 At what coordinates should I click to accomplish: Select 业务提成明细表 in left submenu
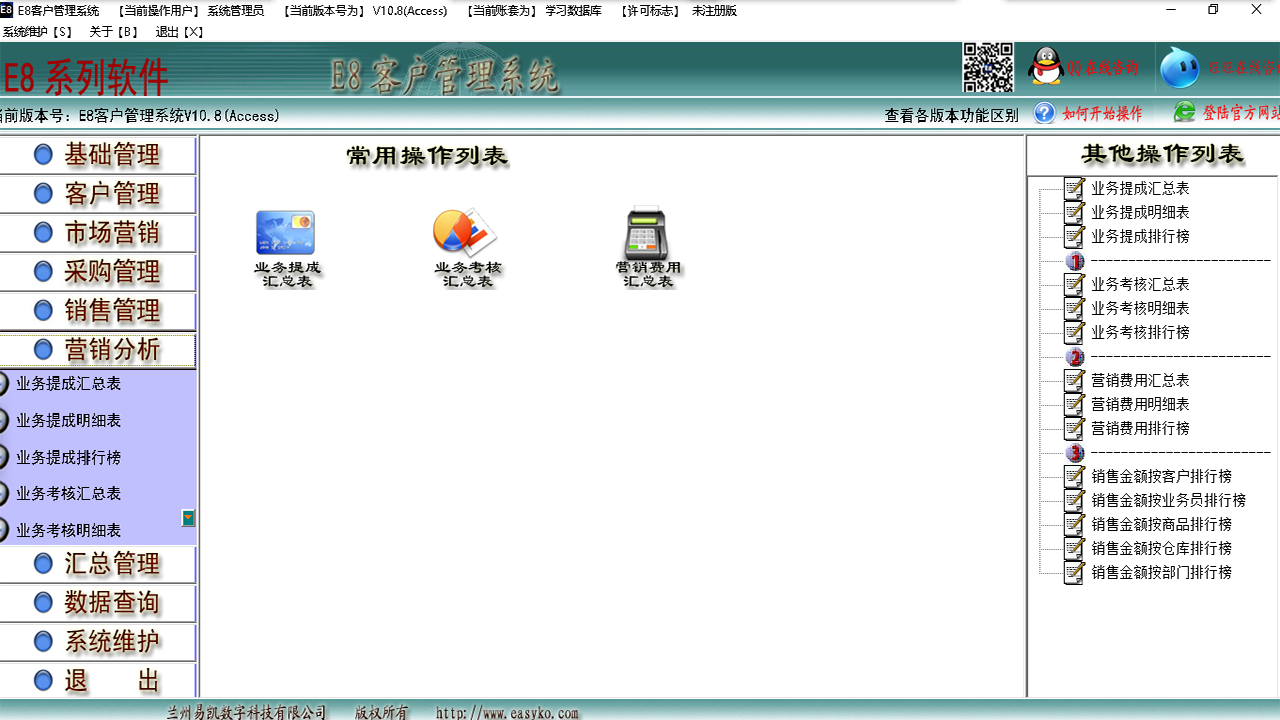[x=68, y=421]
